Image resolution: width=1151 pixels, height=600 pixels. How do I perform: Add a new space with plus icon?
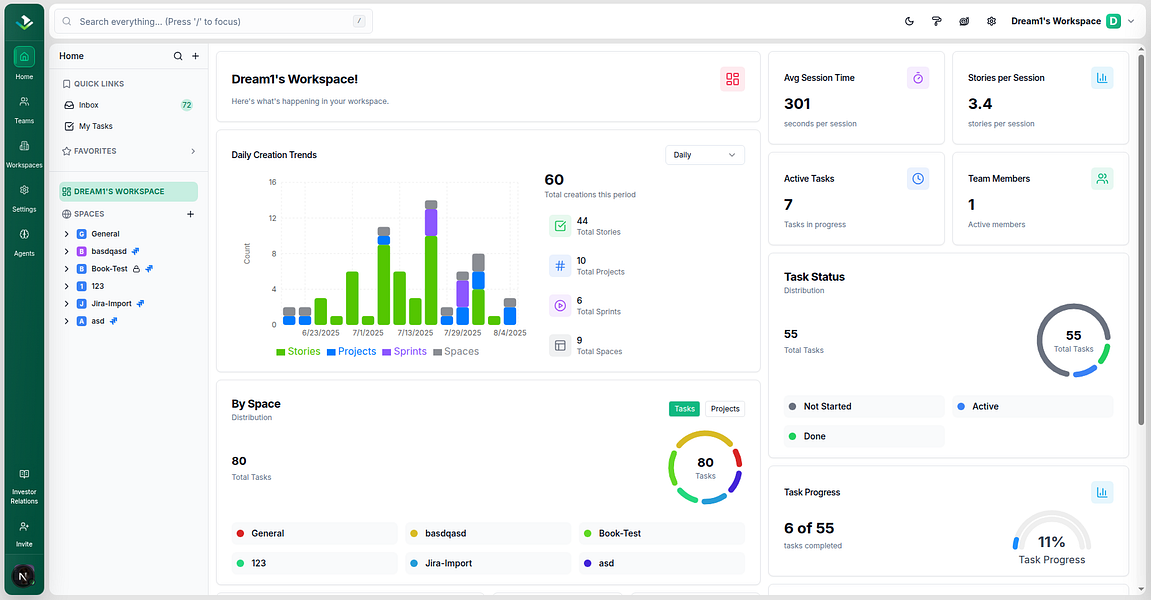tap(191, 214)
